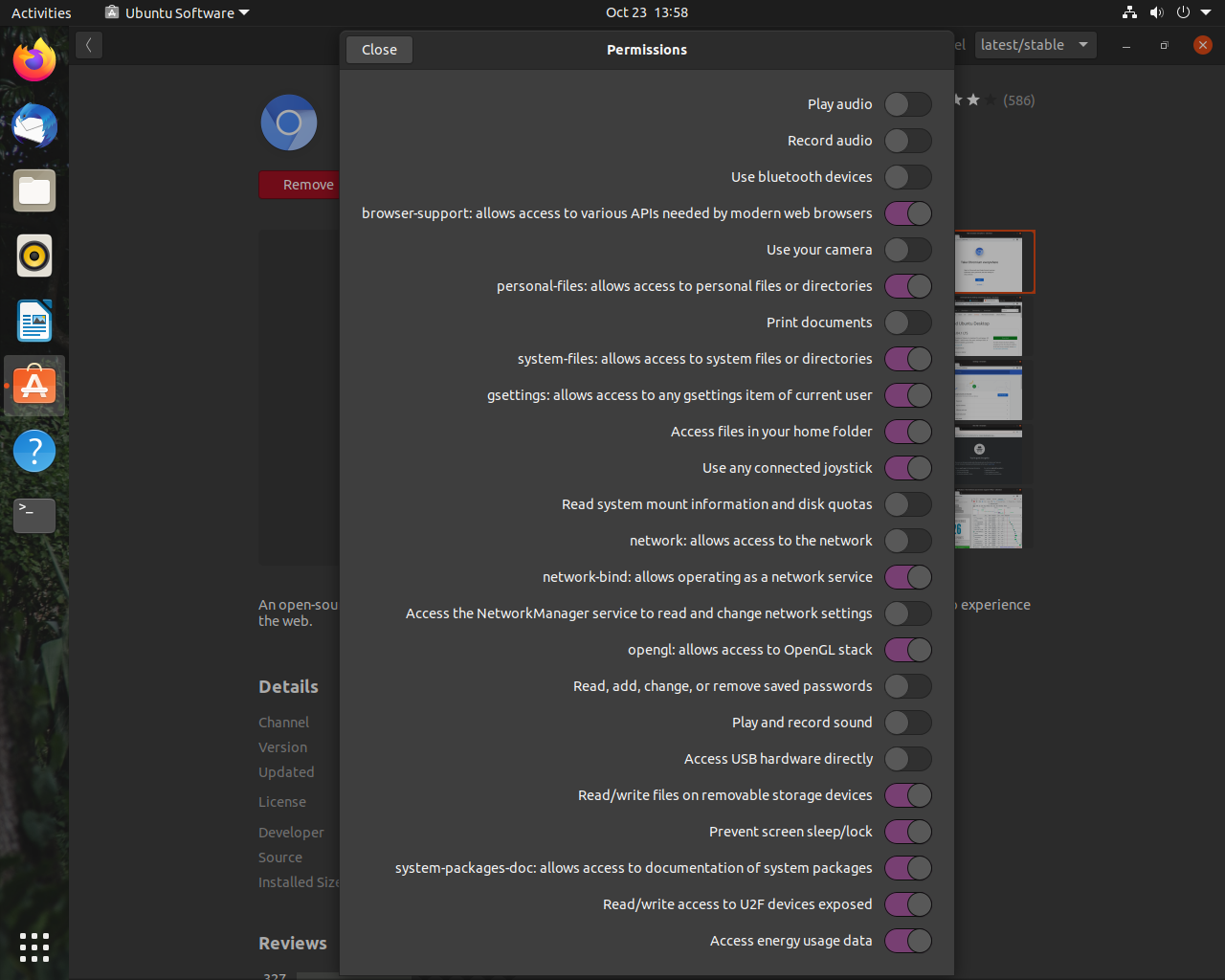Click the License detail label
Image resolution: width=1225 pixels, height=980 pixels.
click(x=282, y=802)
